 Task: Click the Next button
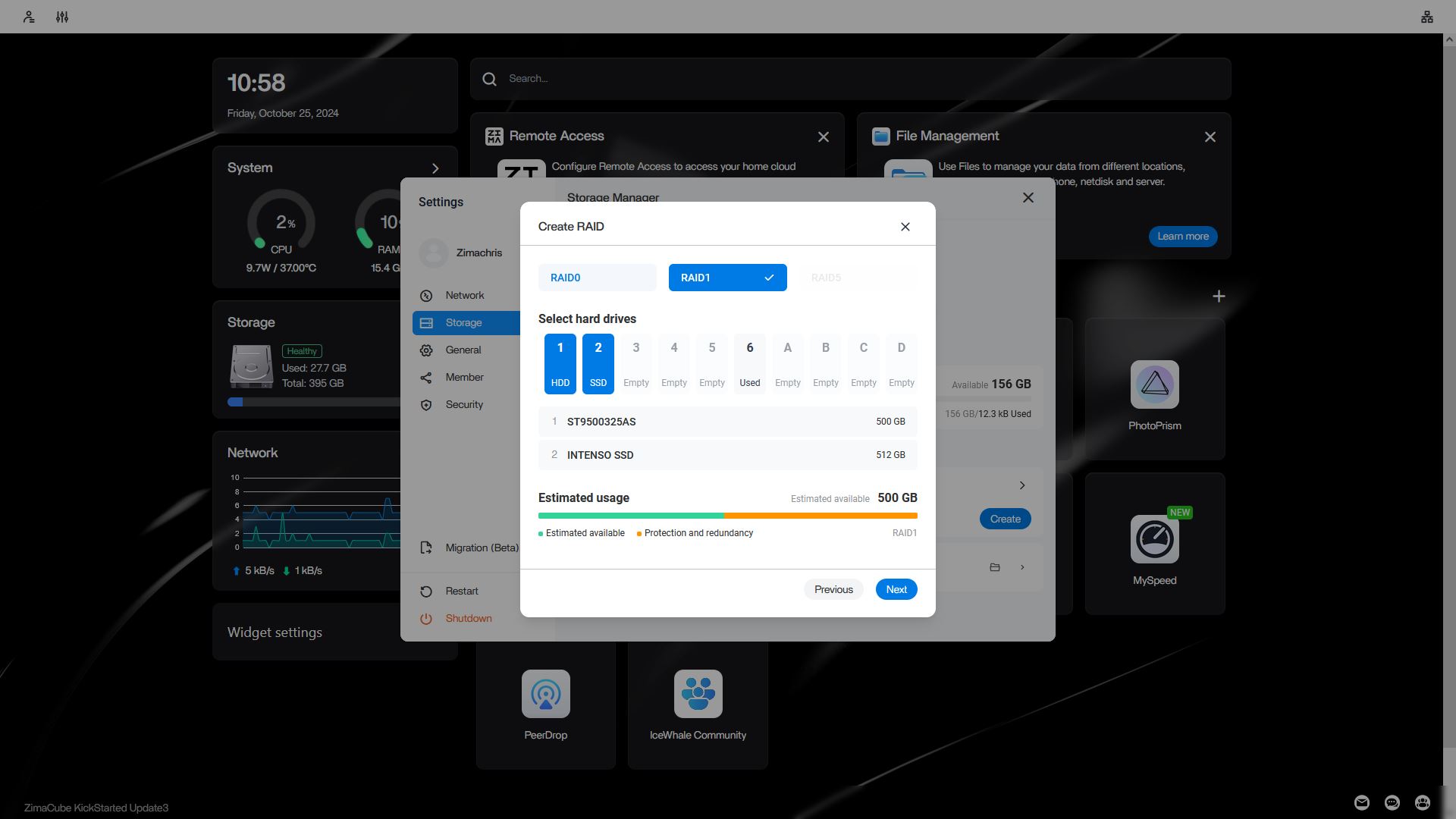(x=896, y=589)
